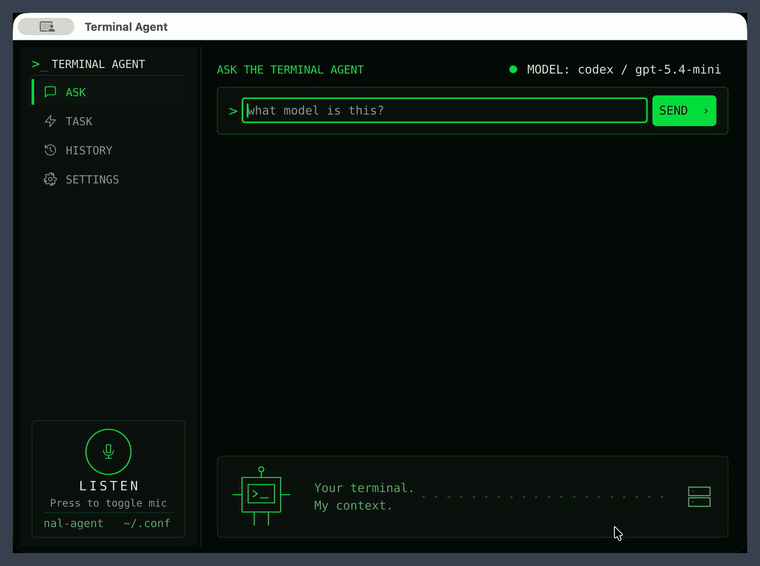The width and height of the screenshot is (760, 566).
Task: Click the prompt chevron before the input
Action: coord(233,111)
